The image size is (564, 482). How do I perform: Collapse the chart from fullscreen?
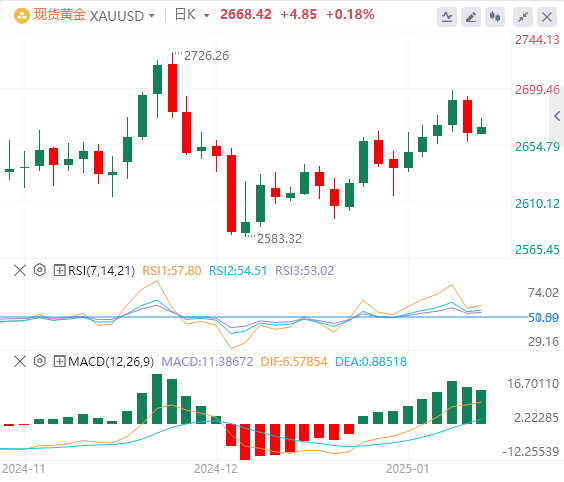coord(523,17)
